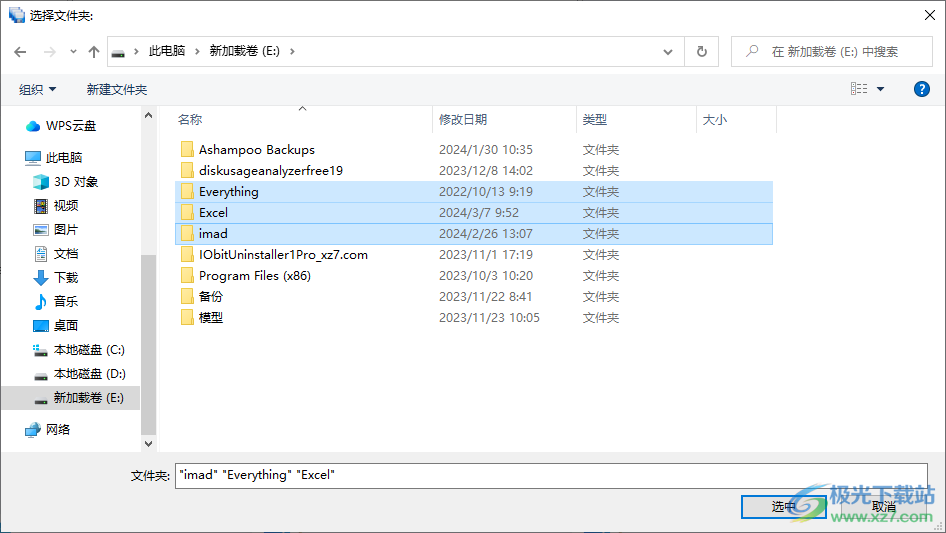This screenshot has height=533, width=946.
Task: Select WPS云盘 in the sidebar
Action: tap(60, 126)
